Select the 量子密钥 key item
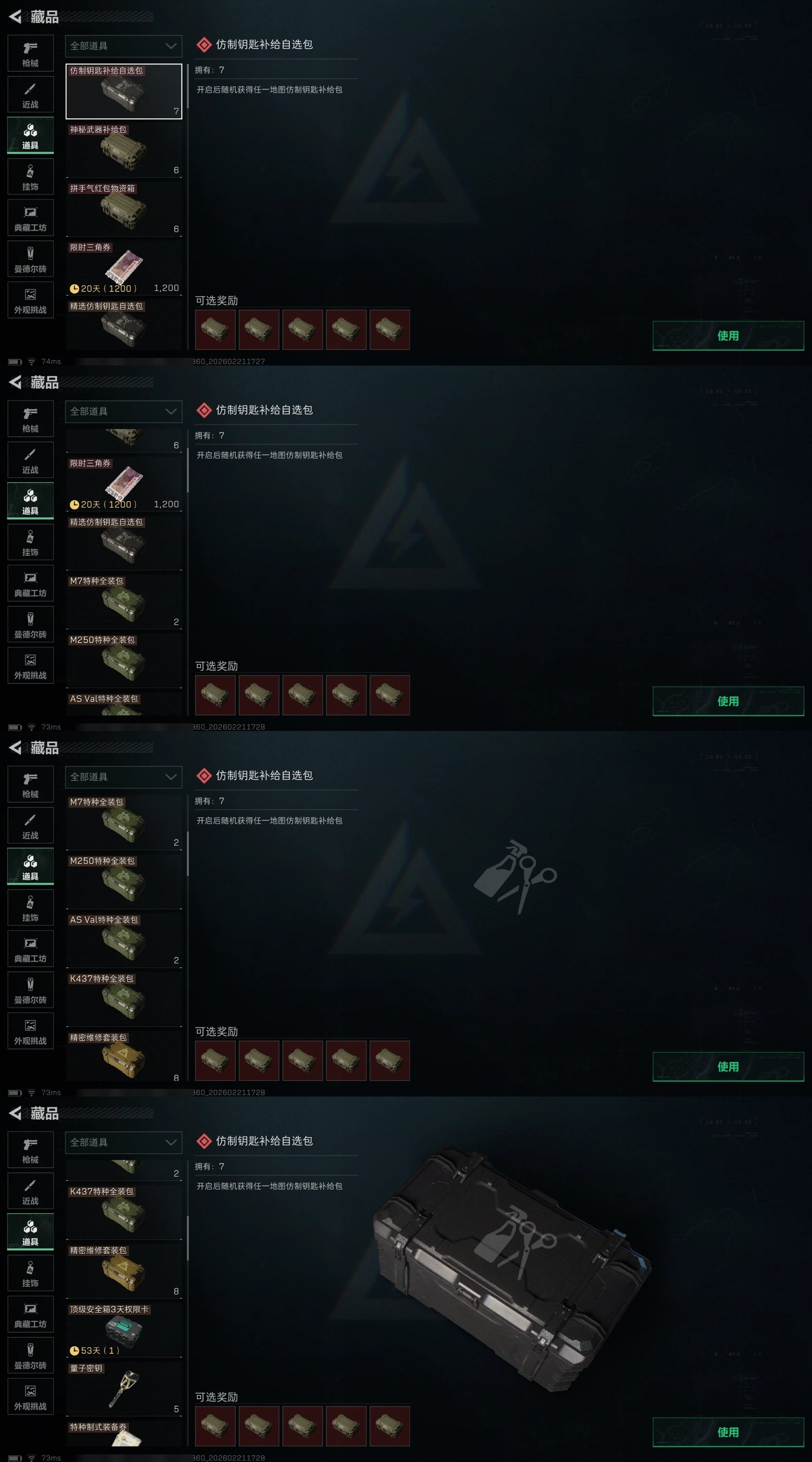812x1462 pixels. 124,1388
